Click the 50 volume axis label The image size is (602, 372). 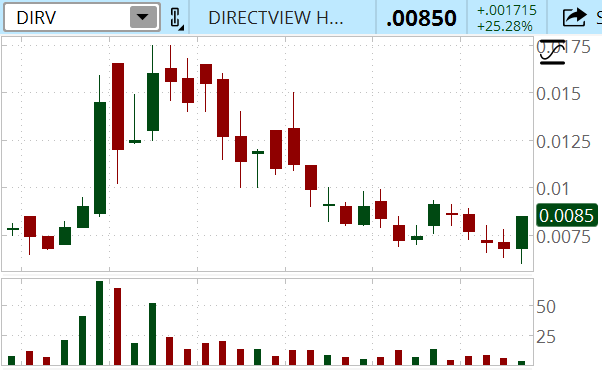tap(546, 307)
